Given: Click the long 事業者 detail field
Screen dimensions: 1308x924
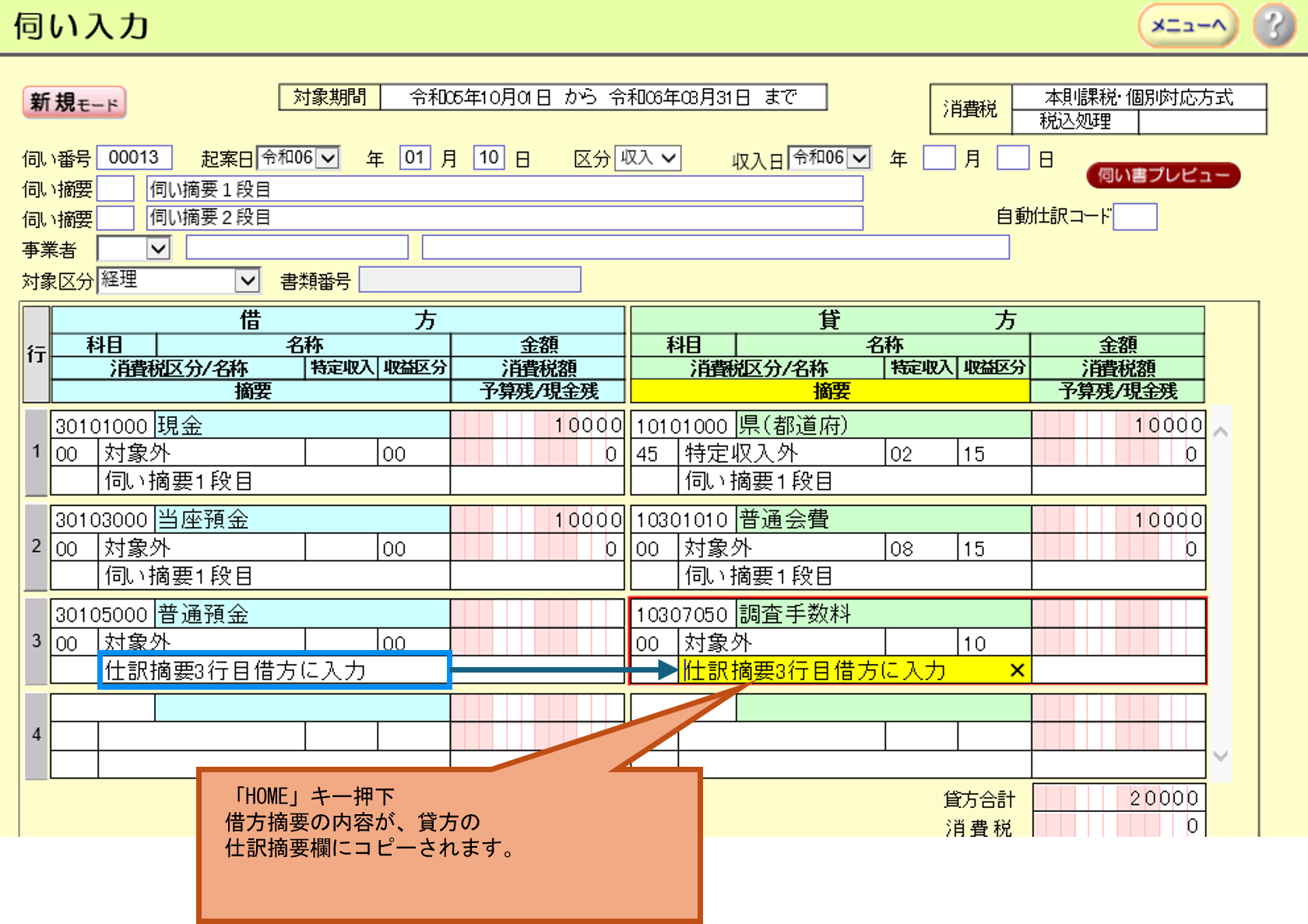Looking at the screenshot, I should tap(716, 248).
